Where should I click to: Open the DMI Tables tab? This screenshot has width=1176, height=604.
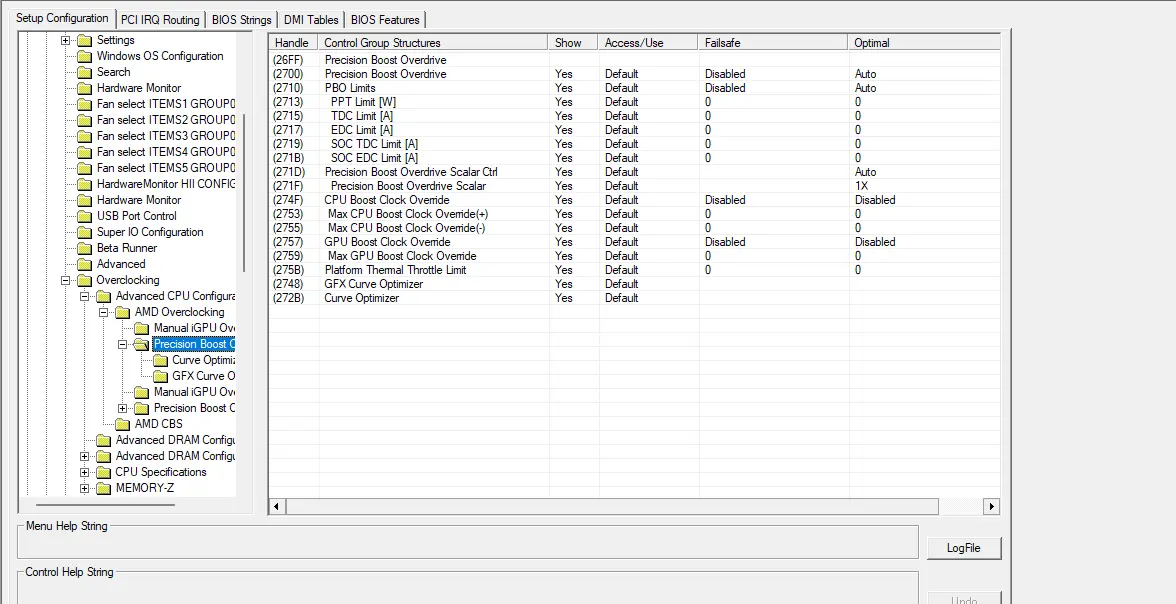(310, 20)
